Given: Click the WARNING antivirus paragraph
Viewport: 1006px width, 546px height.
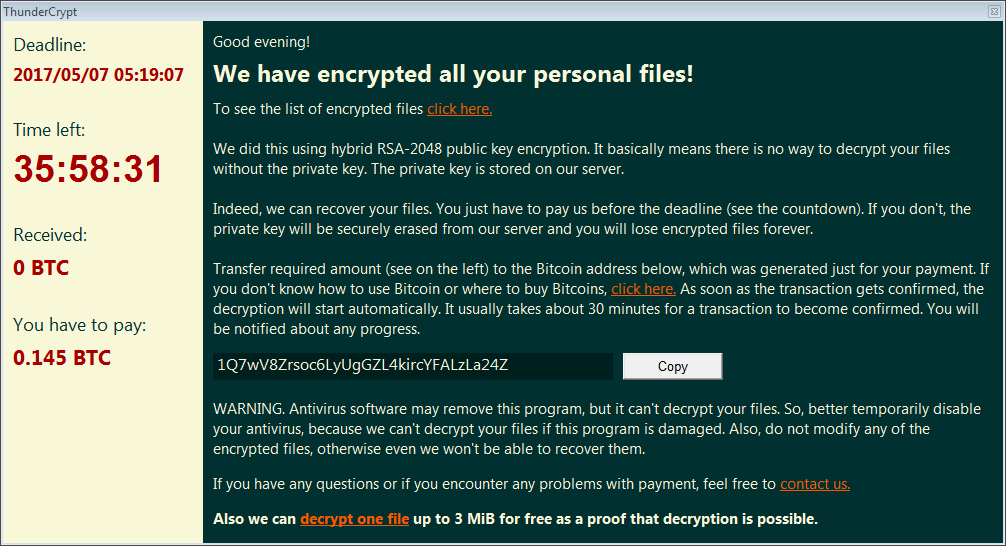Looking at the screenshot, I should pyautogui.click(x=597, y=429).
